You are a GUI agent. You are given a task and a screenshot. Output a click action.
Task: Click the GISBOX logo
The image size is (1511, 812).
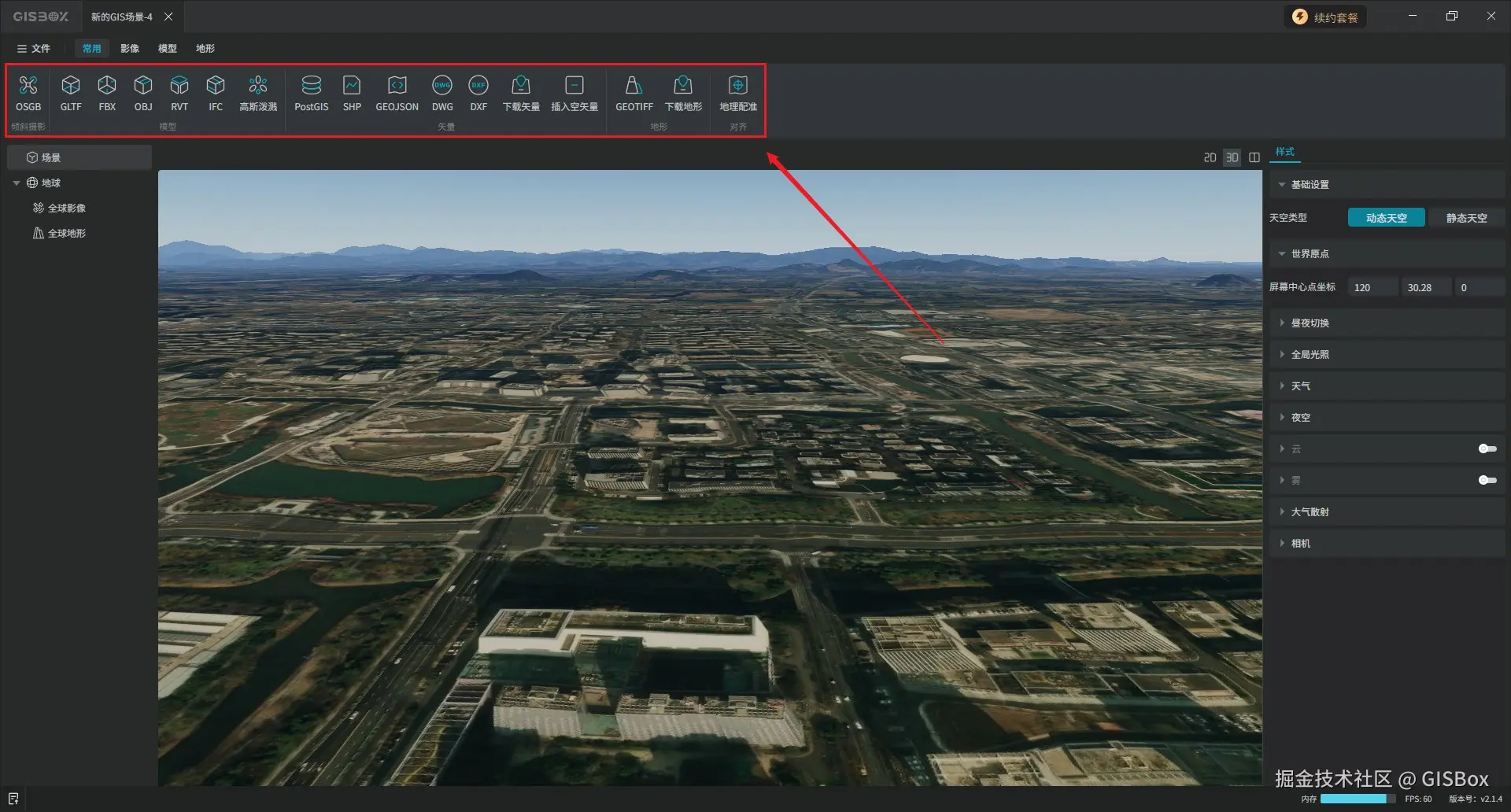tap(41, 17)
